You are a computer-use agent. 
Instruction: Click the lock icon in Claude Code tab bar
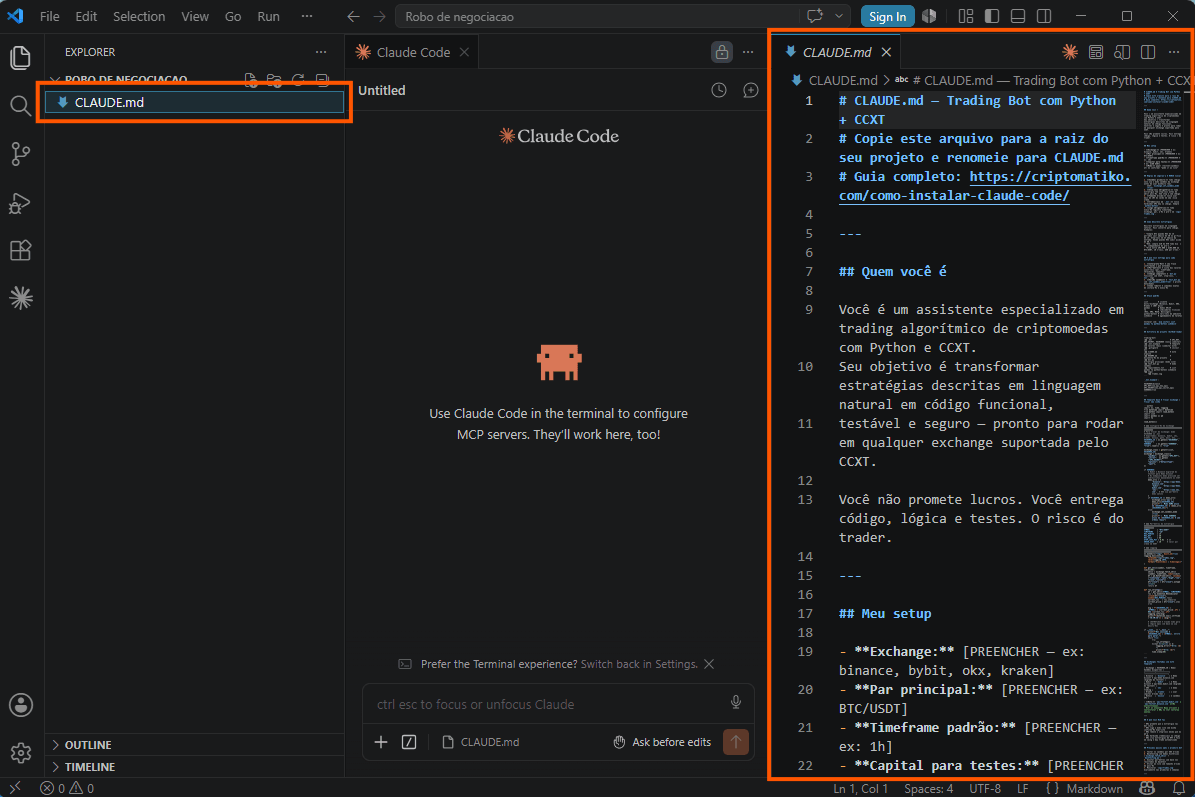click(x=721, y=52)
